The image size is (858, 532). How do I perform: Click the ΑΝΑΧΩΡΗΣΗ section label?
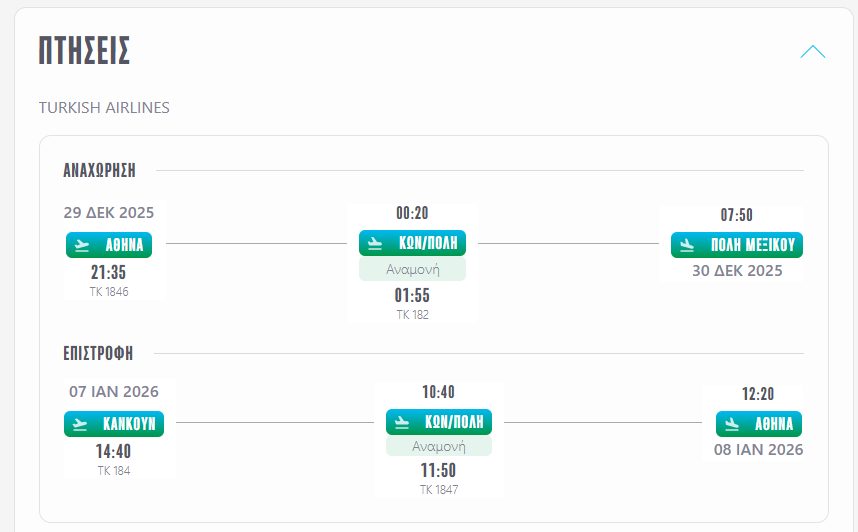pos(99,170)
